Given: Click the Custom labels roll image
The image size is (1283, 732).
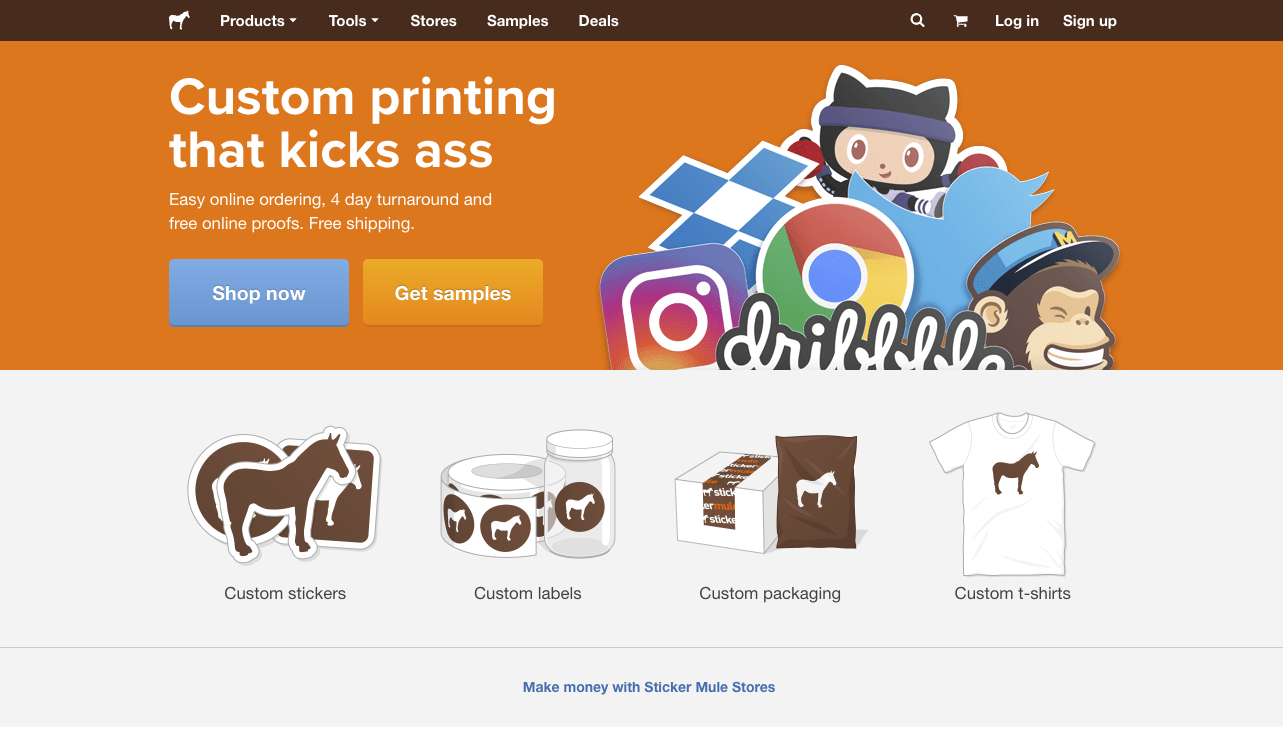Looking at the screenshot, I should (528, 495).
